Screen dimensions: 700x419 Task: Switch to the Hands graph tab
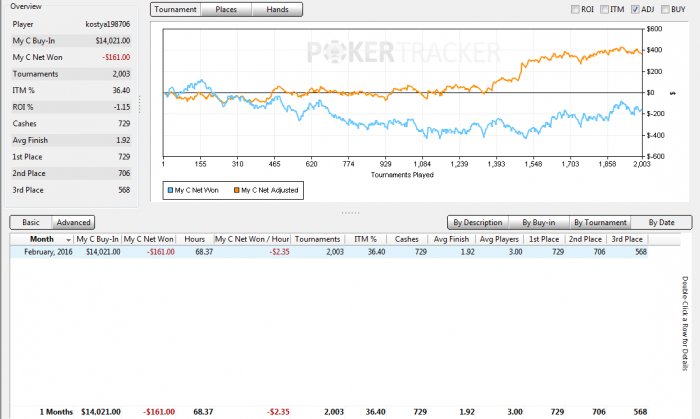pos(277,9)
